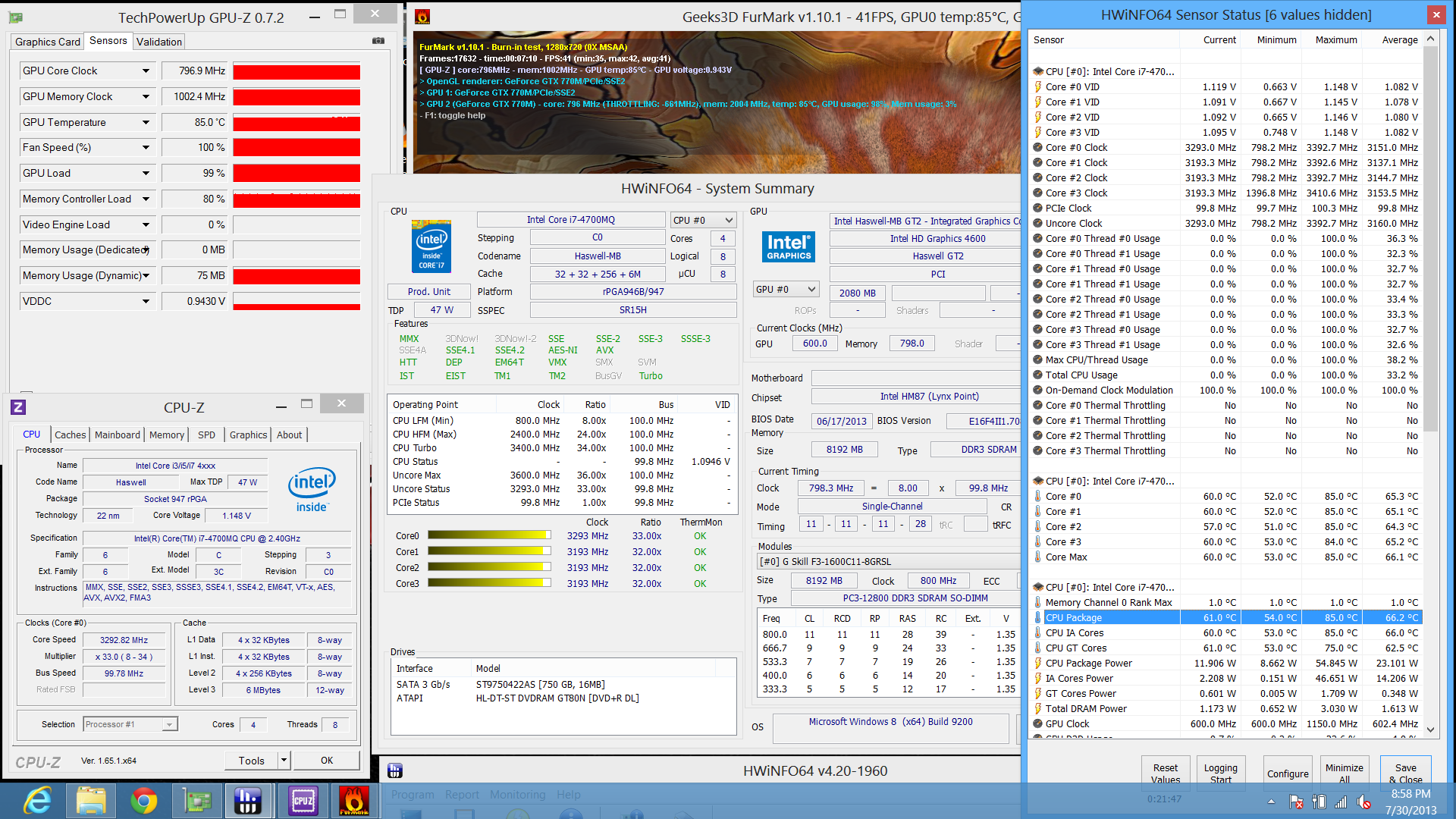The width and height of the screenshot is (1456, 819).
Task: Open Internet Explorer from the taskbar
Action: pos(36,801)
